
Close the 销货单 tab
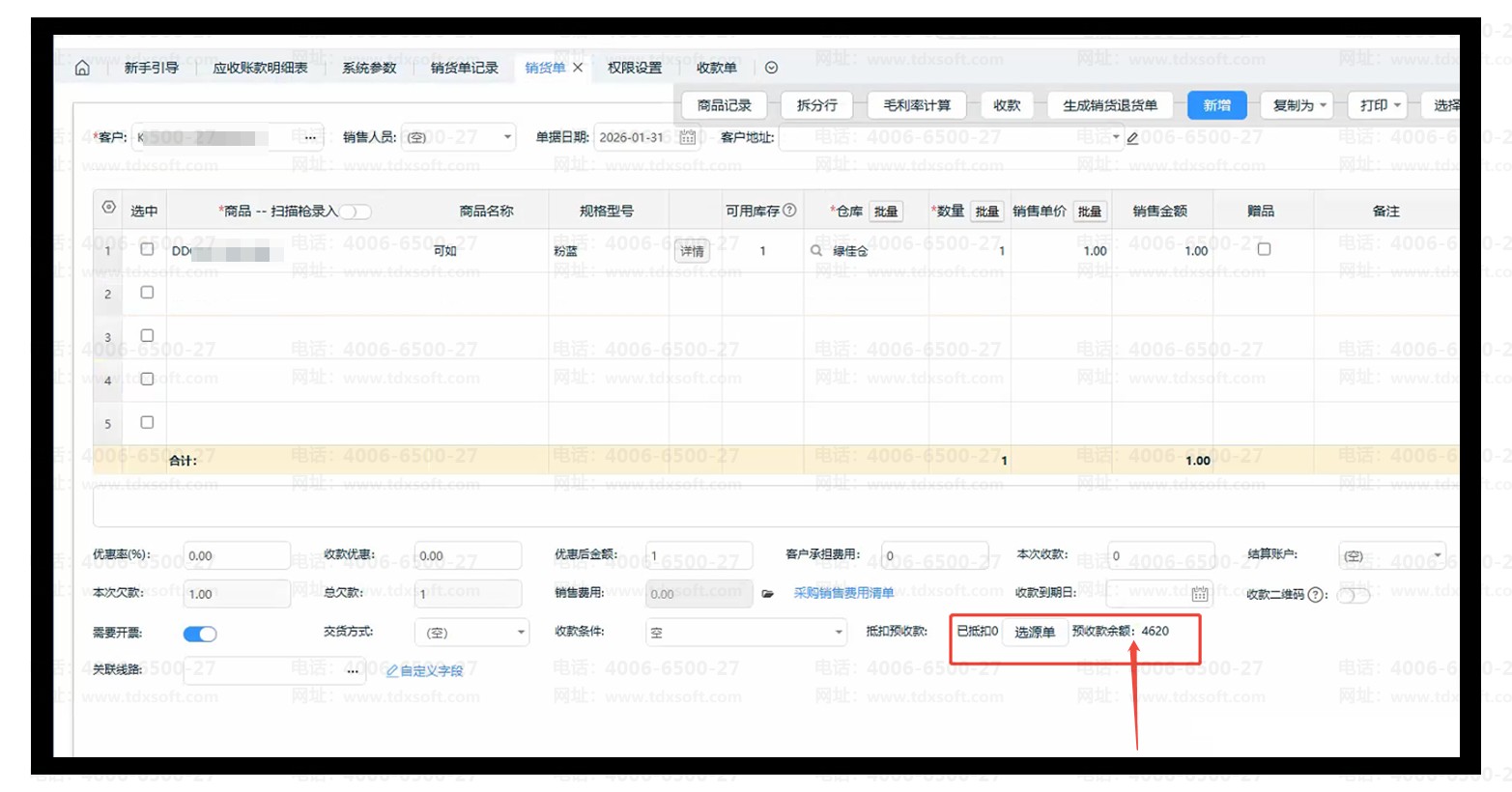(578, 68)
